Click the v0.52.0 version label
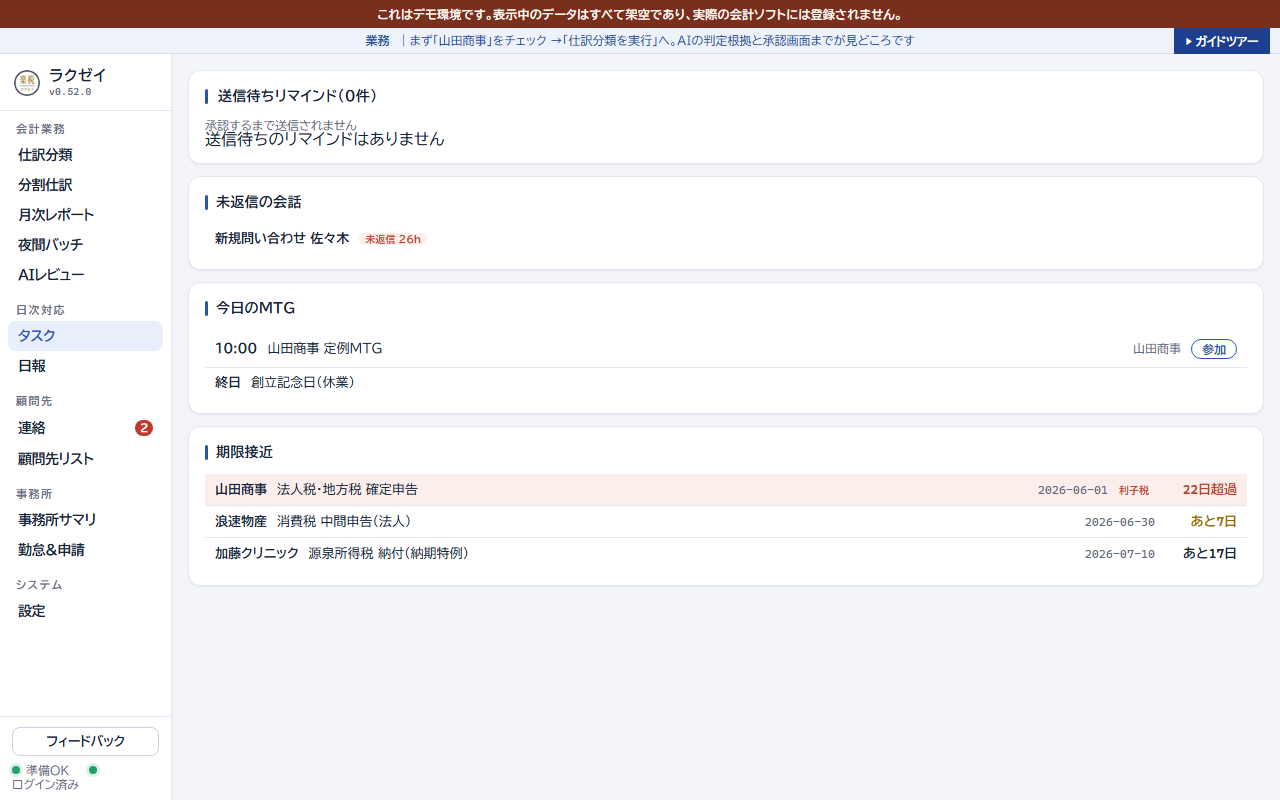This screenshot has width=1280, height=800. coord(70,92)
